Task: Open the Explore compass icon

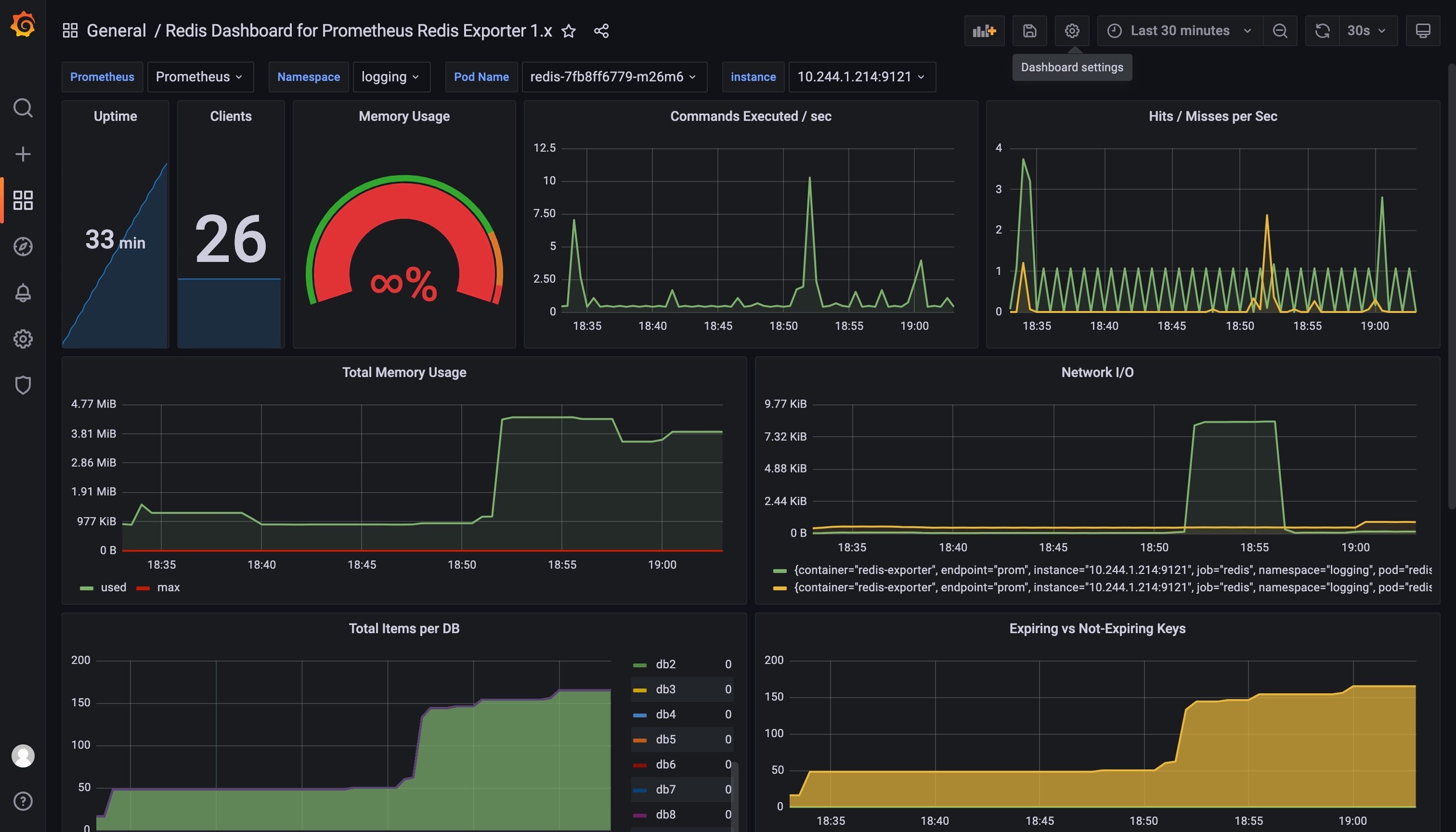Action: click(23, 247)
